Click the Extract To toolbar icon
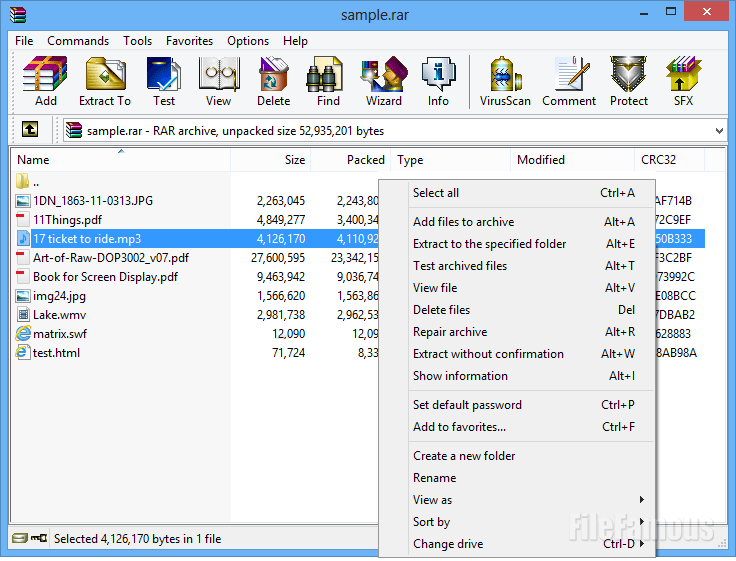The image size is (736, 561). 106,74
